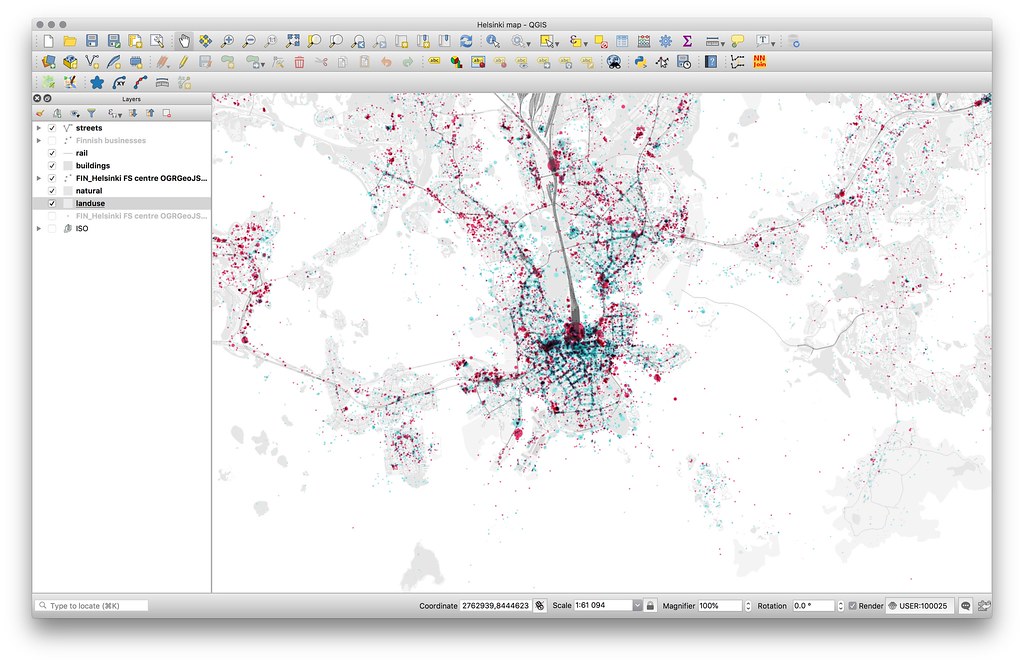Select the natural layer in the panel

[x=89, y=191]
